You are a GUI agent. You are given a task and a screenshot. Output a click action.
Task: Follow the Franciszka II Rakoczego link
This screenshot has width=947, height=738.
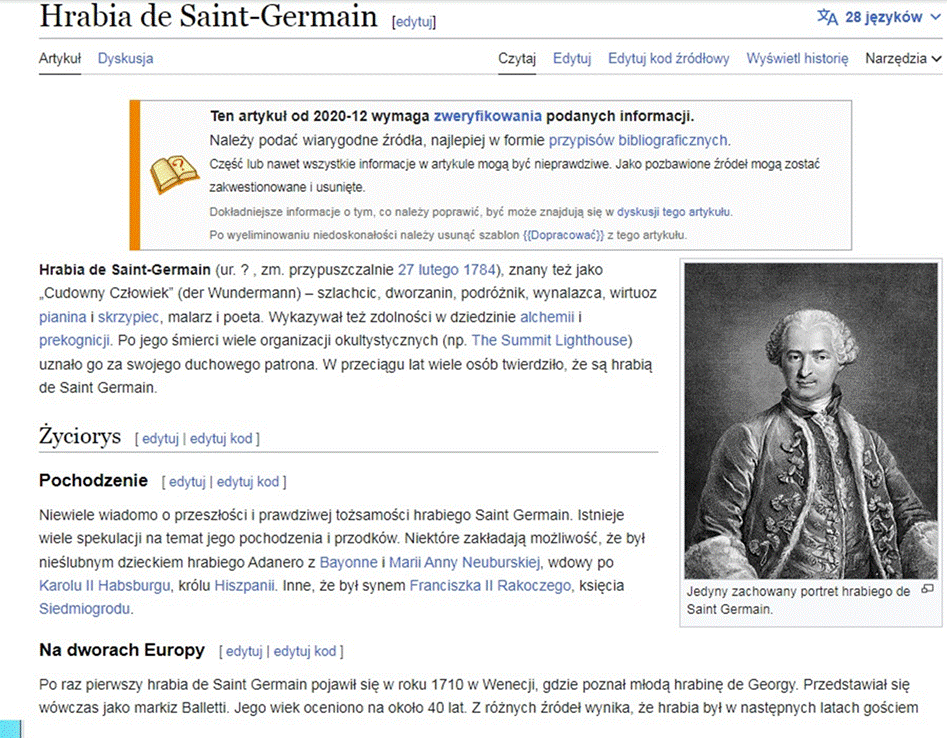click(490, 585)
